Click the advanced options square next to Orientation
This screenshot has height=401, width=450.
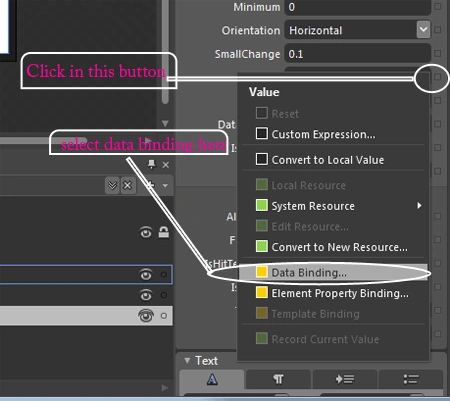click(x=438, y=30)
